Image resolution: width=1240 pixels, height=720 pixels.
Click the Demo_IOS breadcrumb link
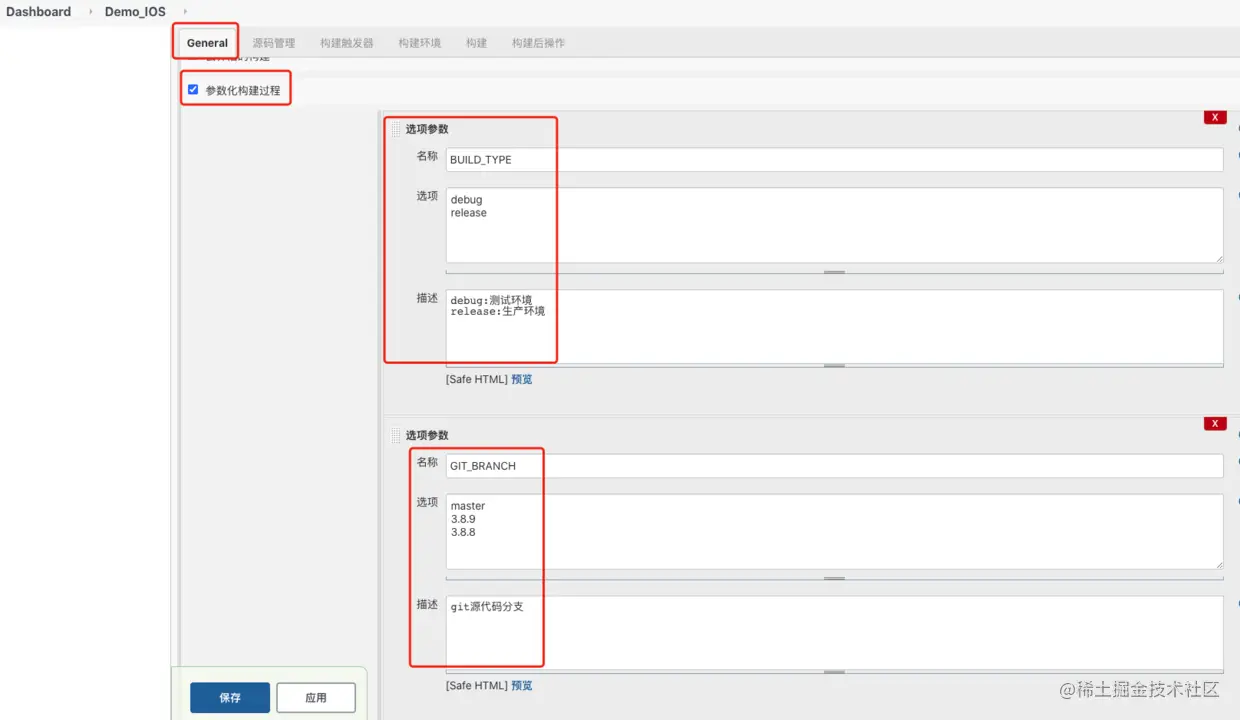point(135,12)
